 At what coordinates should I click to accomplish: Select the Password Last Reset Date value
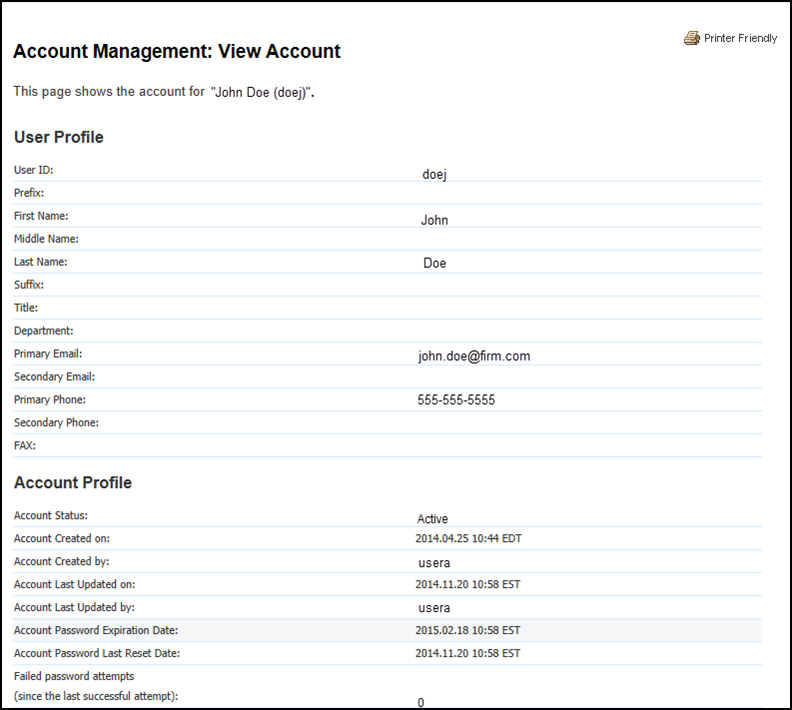pyautogui.click(x=468, y=653)
